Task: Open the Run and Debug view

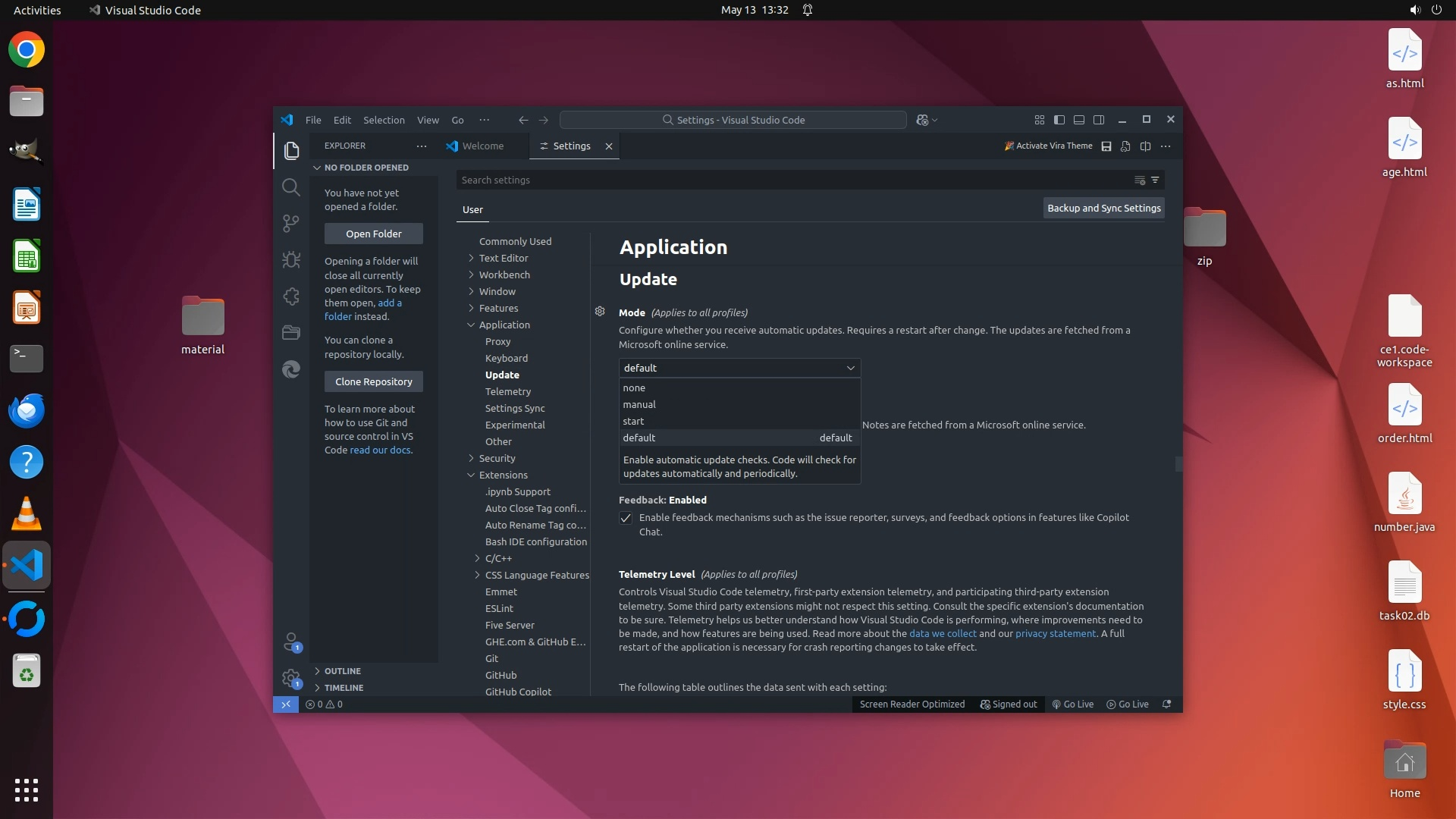Action: point(290,259)
